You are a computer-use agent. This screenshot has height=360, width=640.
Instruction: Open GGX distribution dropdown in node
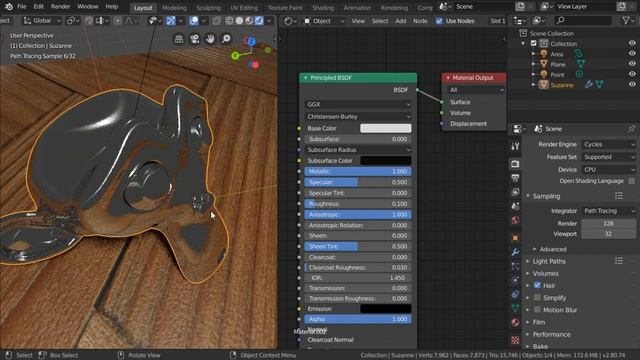358,104
